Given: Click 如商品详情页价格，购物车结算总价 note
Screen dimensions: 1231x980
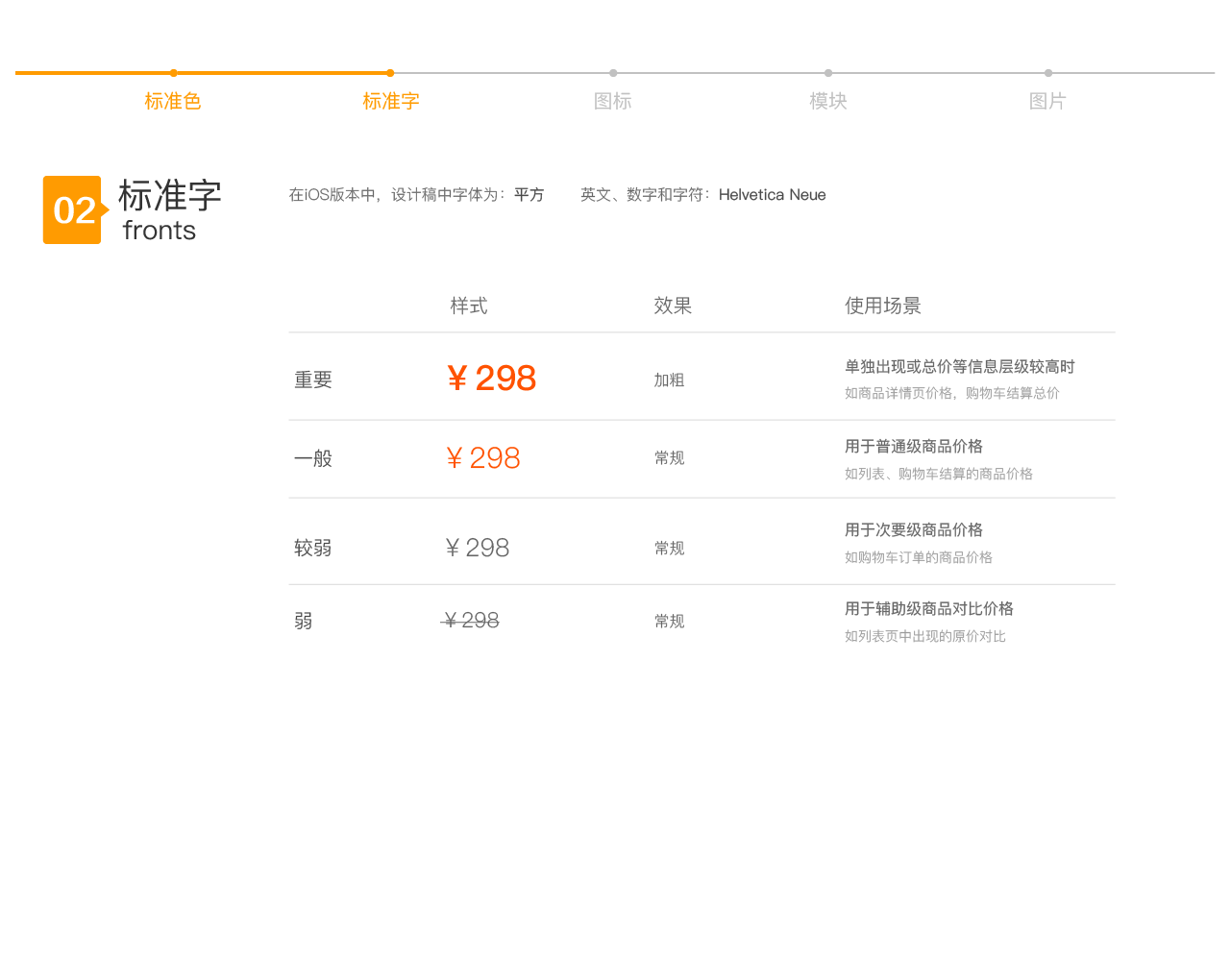Looking at the screenshot, I should tap(952, 393).
